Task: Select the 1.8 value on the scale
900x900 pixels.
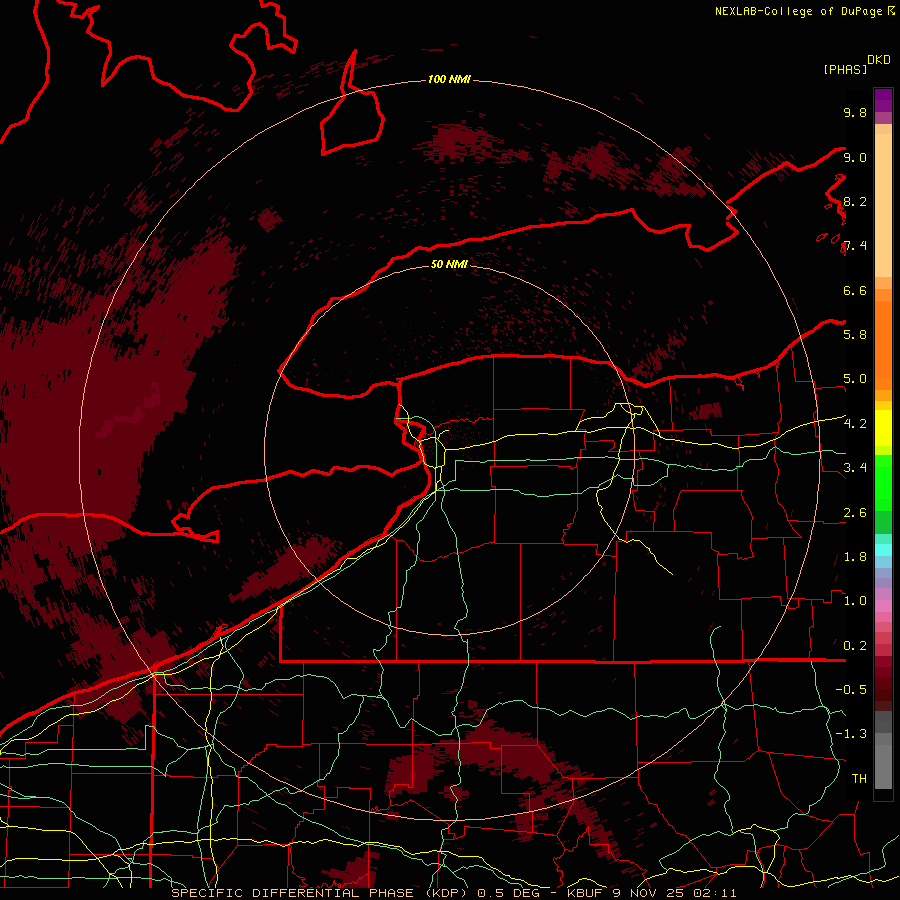Action: (855, 556)
